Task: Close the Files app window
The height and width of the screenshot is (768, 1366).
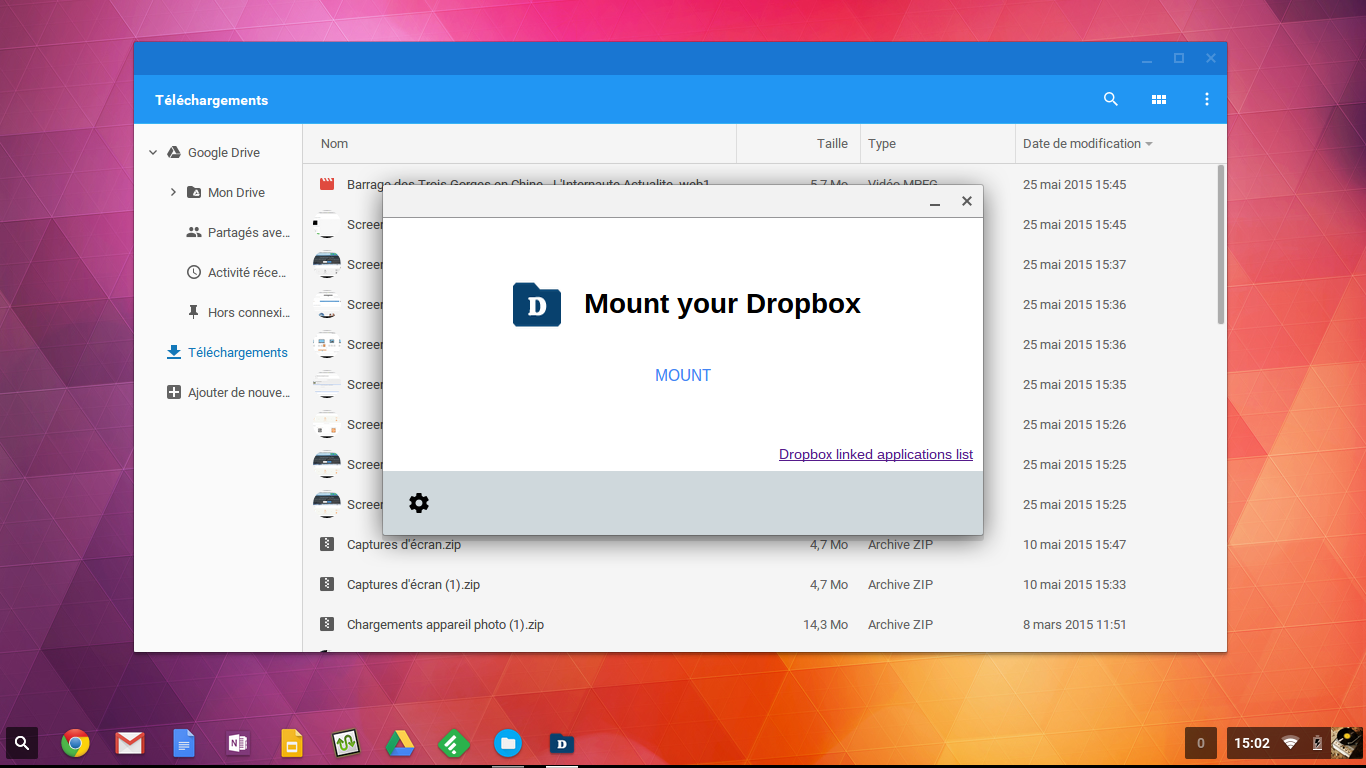Action: pyautogui.click(x=1211, y=59)
